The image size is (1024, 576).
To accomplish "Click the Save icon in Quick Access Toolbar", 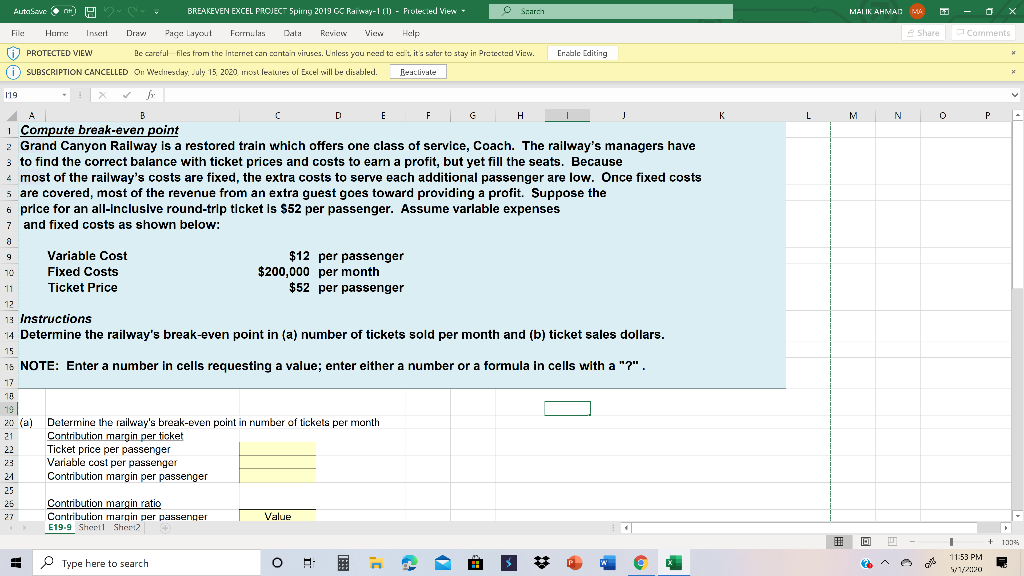I will (90, 11).
